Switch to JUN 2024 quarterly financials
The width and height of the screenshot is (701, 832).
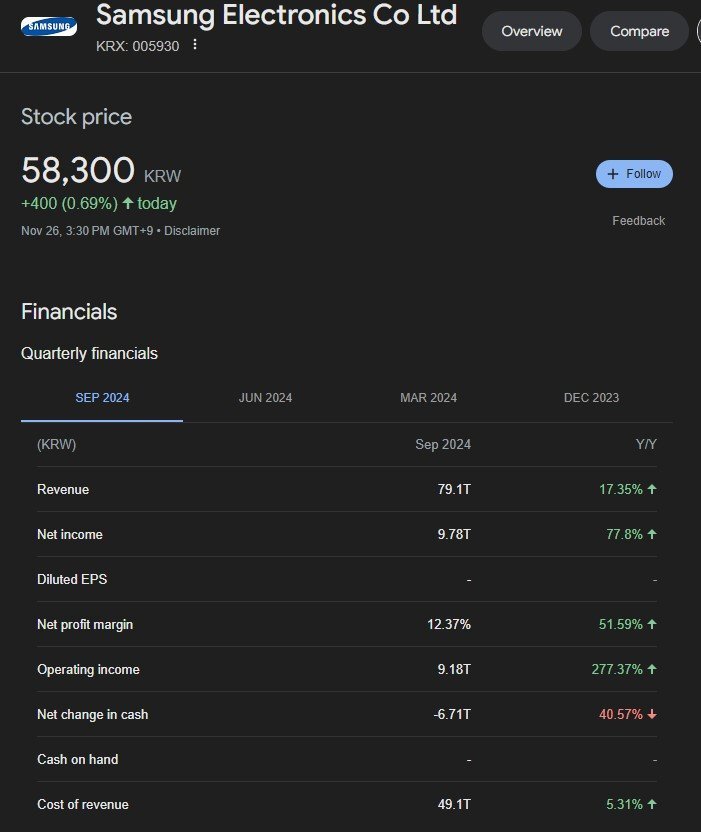click(x=265, y=398)
